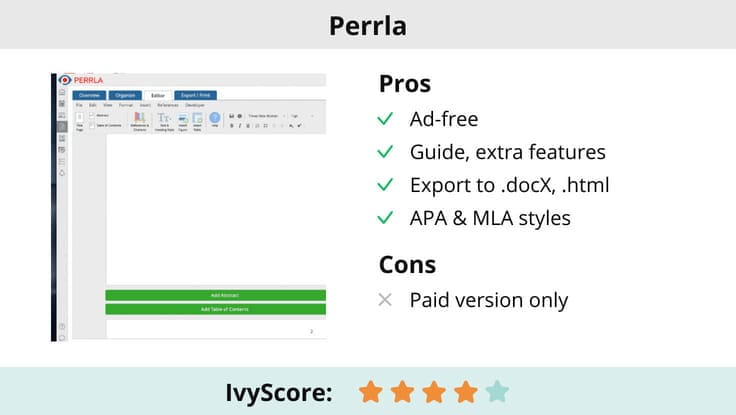The image size is (736, 415).
Task: Apply bold formatting with the B icon
Action: (x=231, y=126)
